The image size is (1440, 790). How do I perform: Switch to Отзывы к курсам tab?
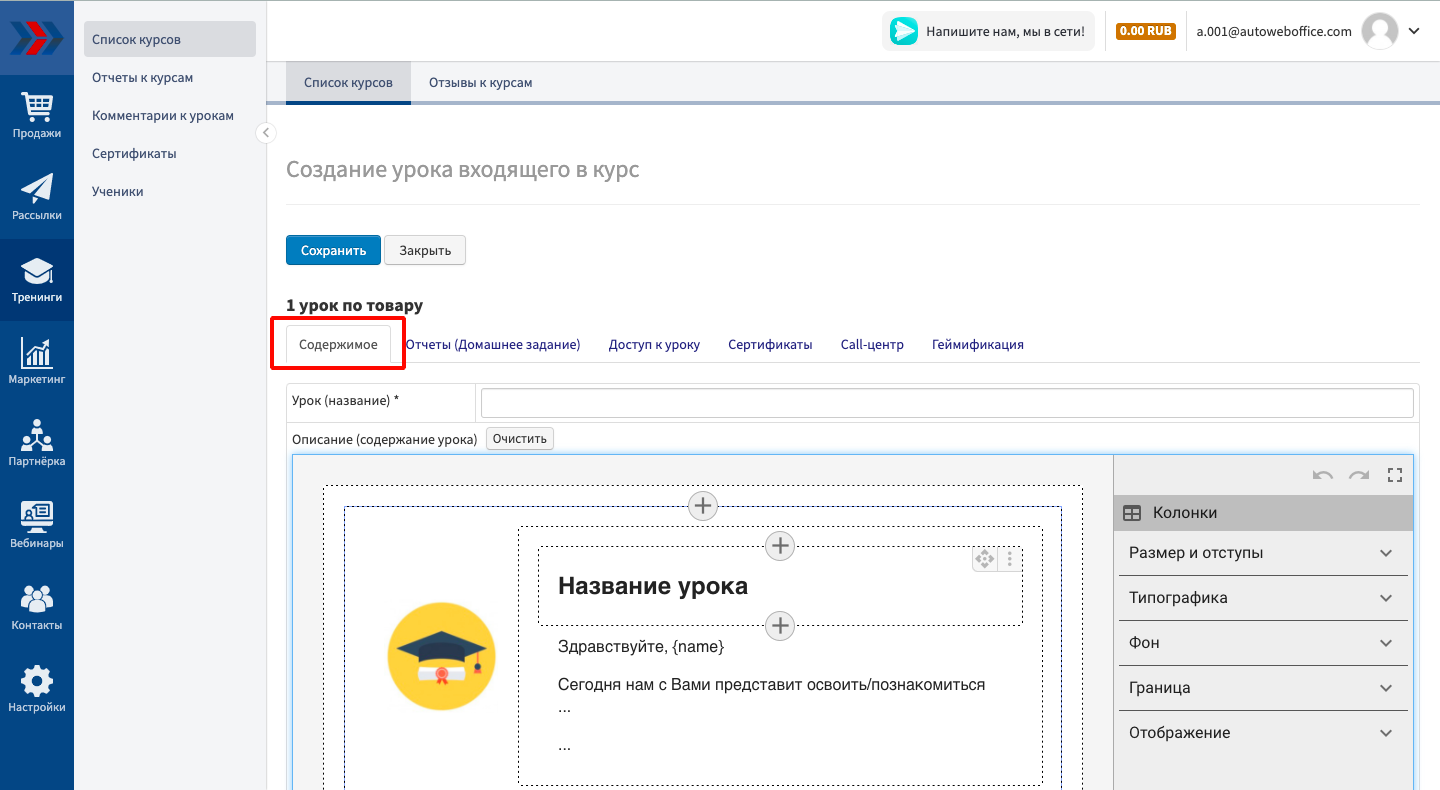pyautogui.click(x=480, y=83)
